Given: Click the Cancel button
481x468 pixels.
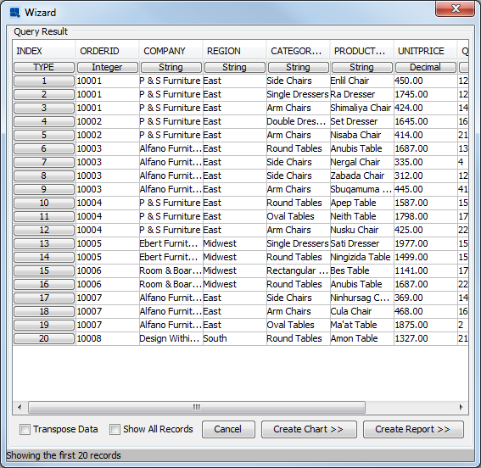Looking at the screenshot, I should coord(228,429).
